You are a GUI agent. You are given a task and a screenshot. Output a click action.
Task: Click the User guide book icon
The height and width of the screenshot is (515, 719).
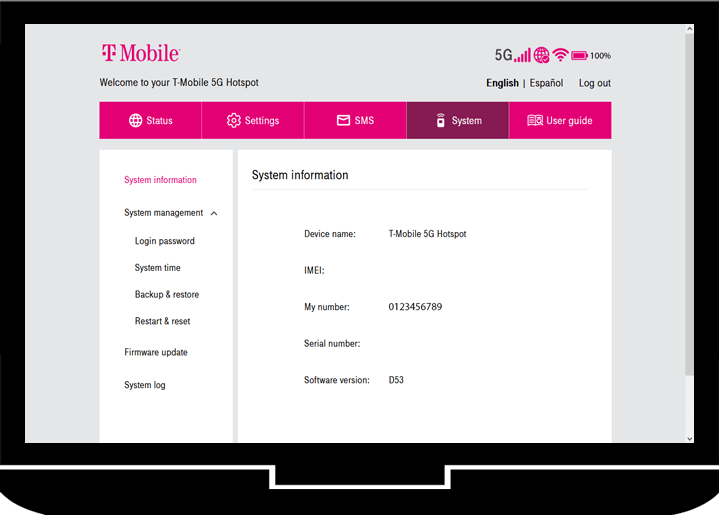[x=535, y=121]
